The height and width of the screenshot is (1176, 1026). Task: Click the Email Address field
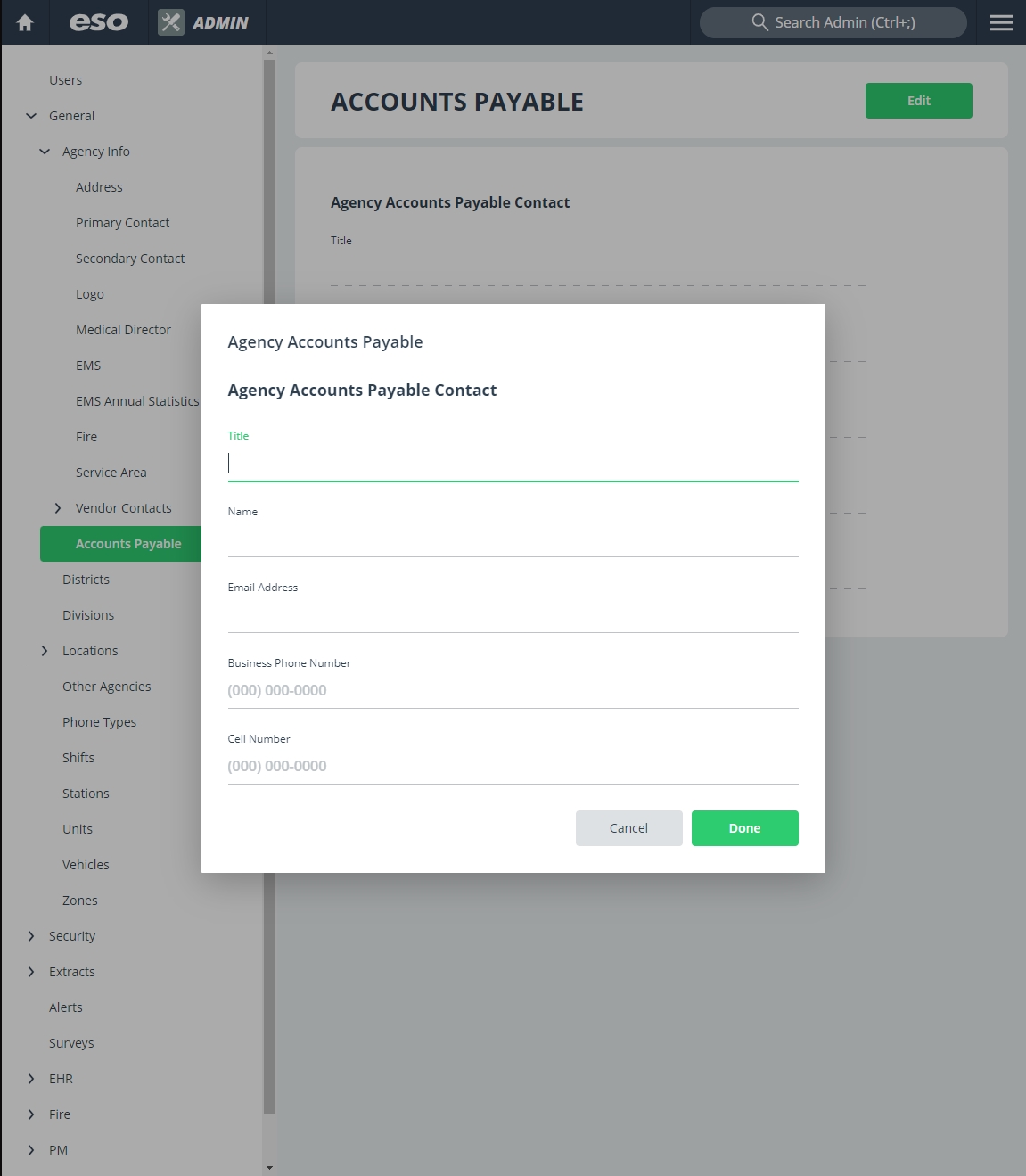(x=513, y=615)
